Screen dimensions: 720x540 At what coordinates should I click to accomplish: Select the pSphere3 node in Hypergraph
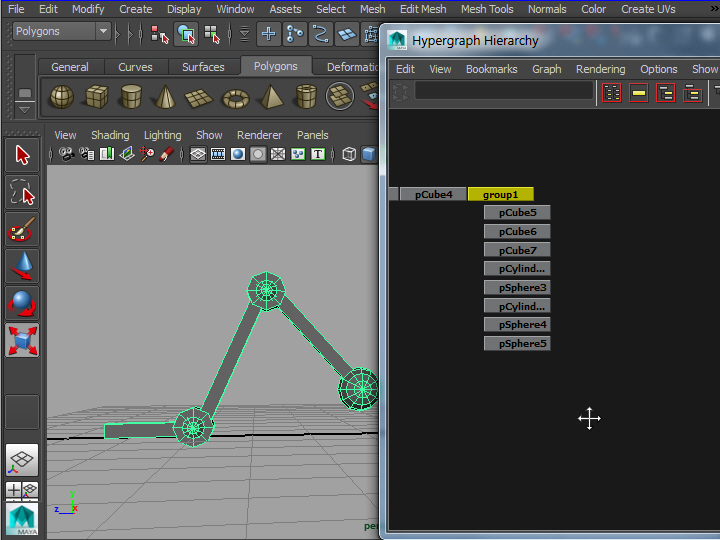click(x=517, y=287)
